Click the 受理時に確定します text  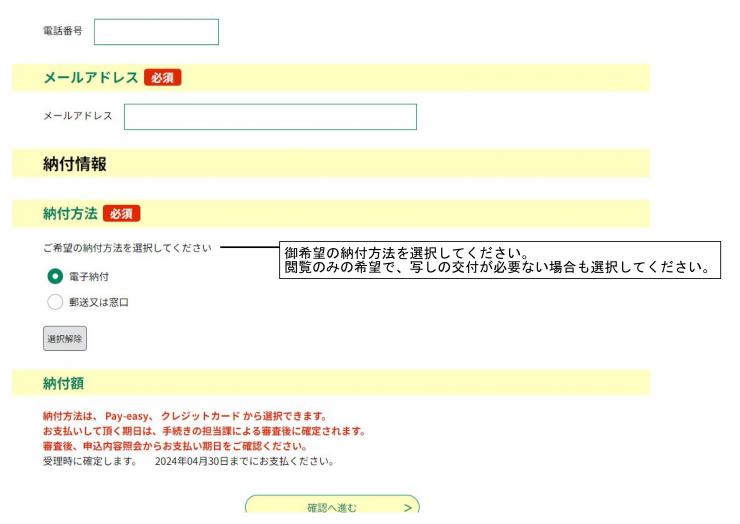(x=90, y=461)
